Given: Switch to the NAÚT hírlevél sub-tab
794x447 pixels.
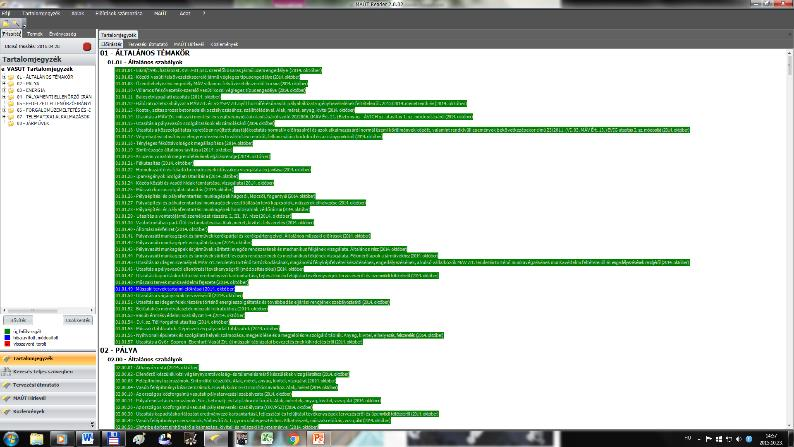Looking at the screenshot, I should (189, 45).
